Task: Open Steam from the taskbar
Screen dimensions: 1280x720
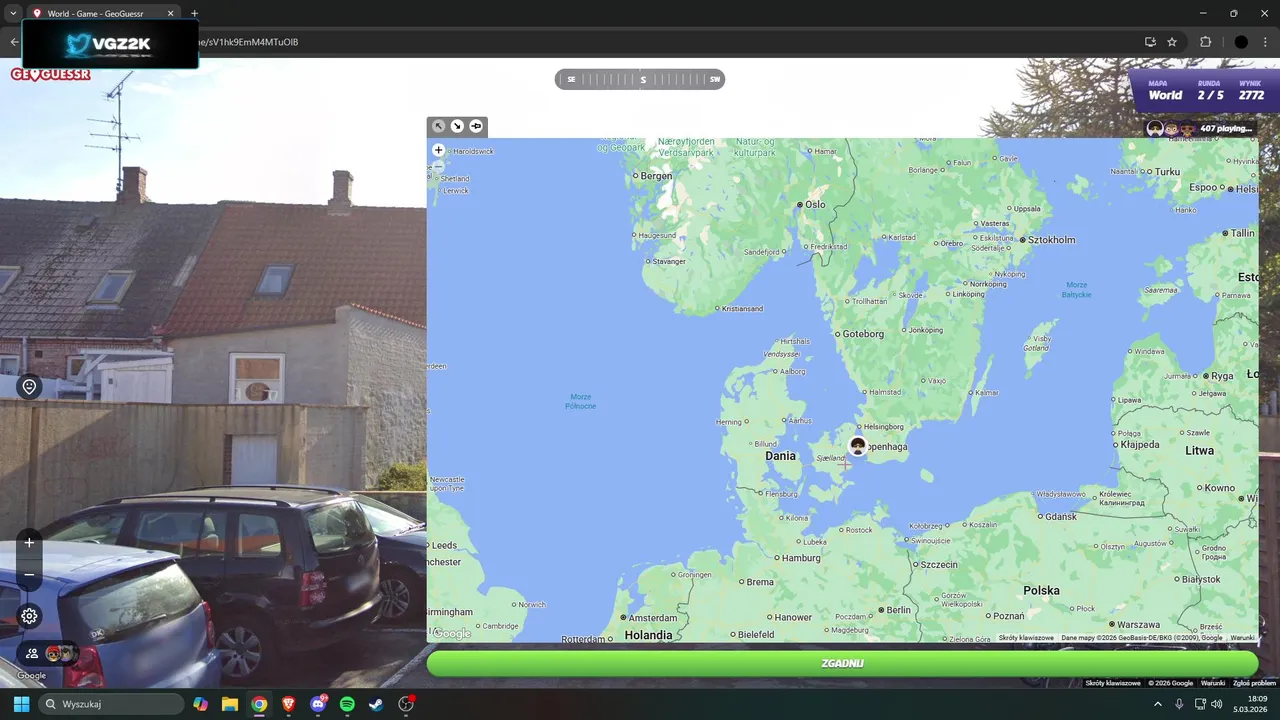Action: click(x=376, y=704)
